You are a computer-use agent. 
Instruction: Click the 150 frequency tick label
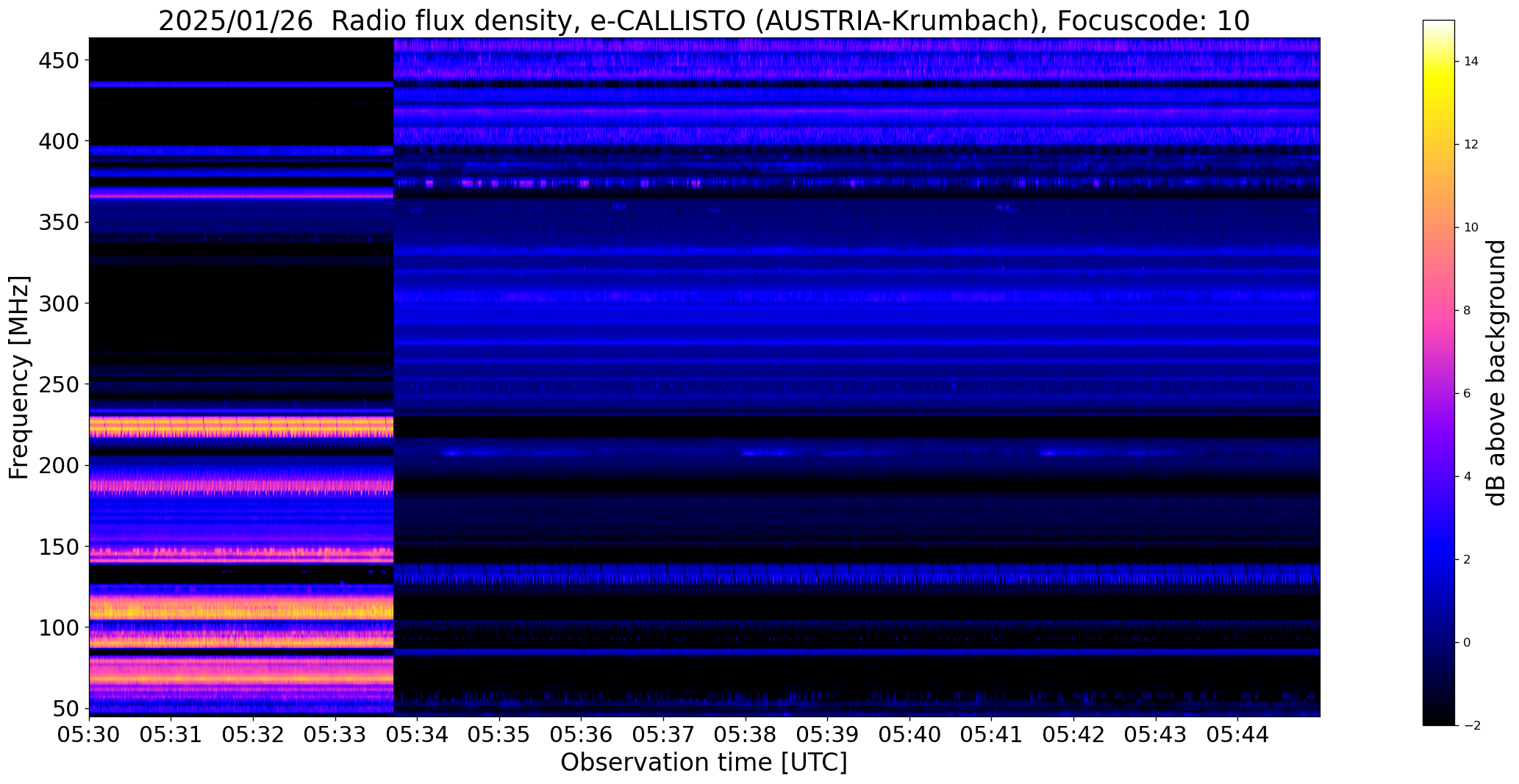tap(59, 547)
